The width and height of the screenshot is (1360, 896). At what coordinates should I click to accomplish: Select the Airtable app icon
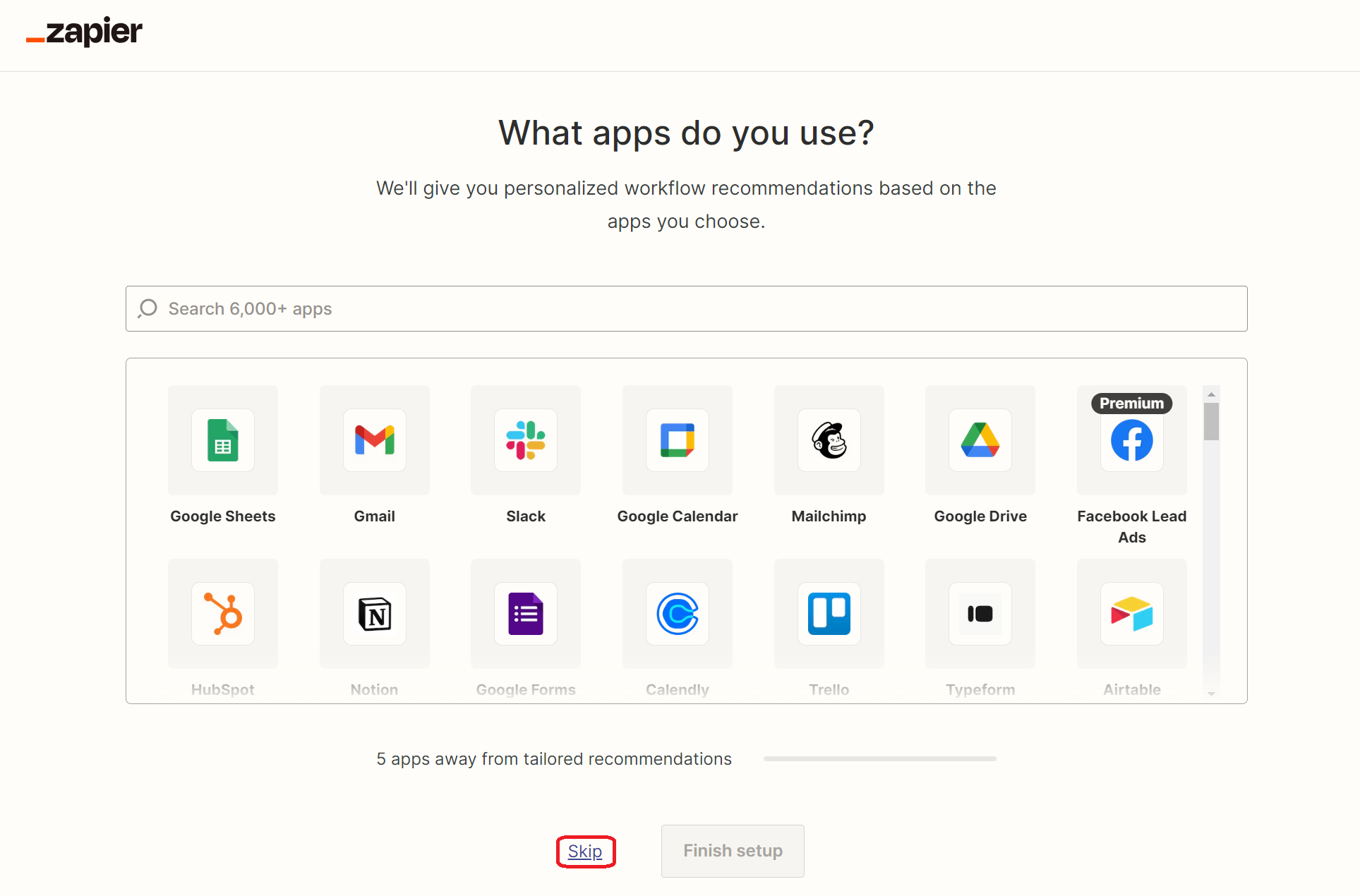click(1132, 614)
